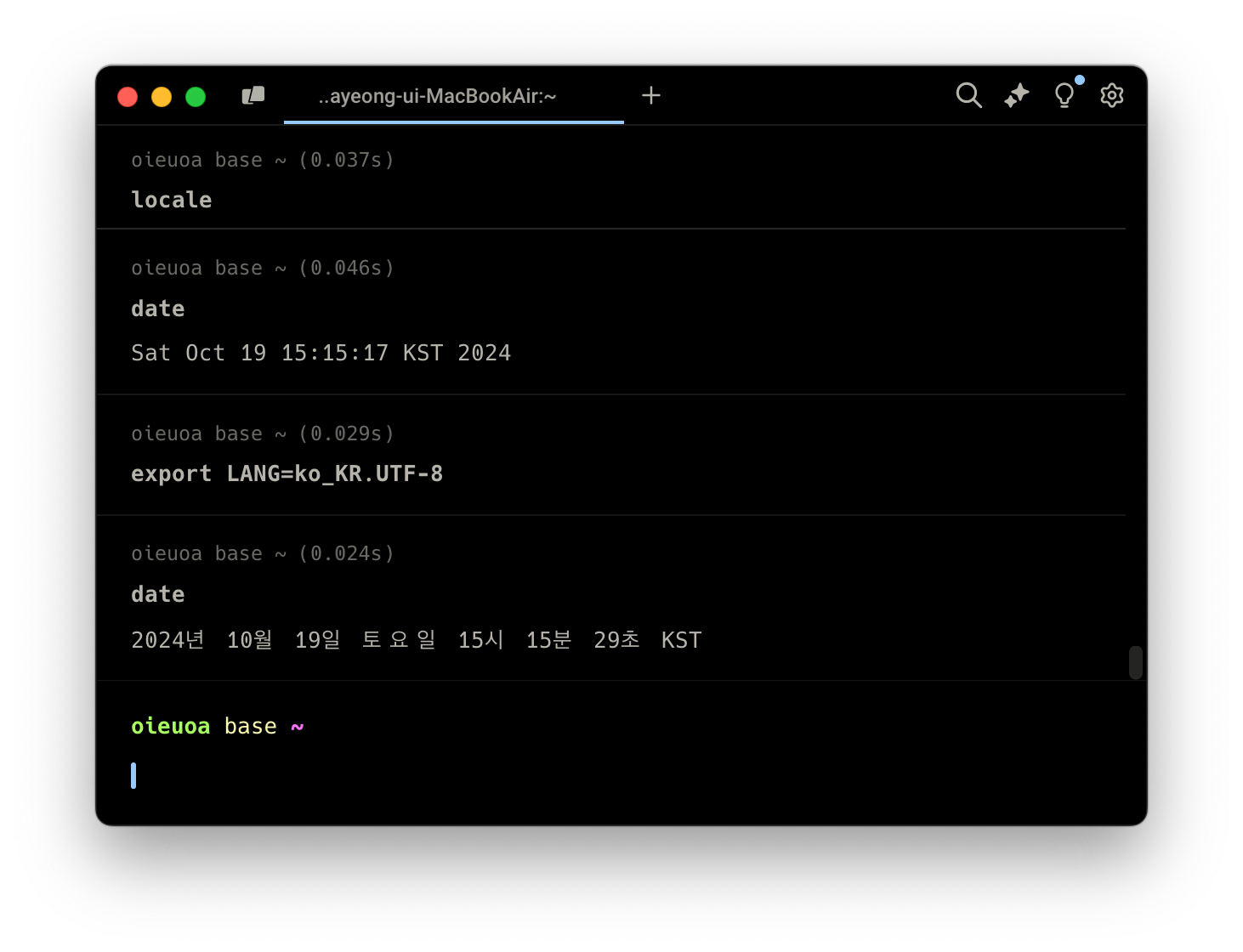Click the pink tilde directory in prompt
1243x952 pixels.
pos(297,727)
